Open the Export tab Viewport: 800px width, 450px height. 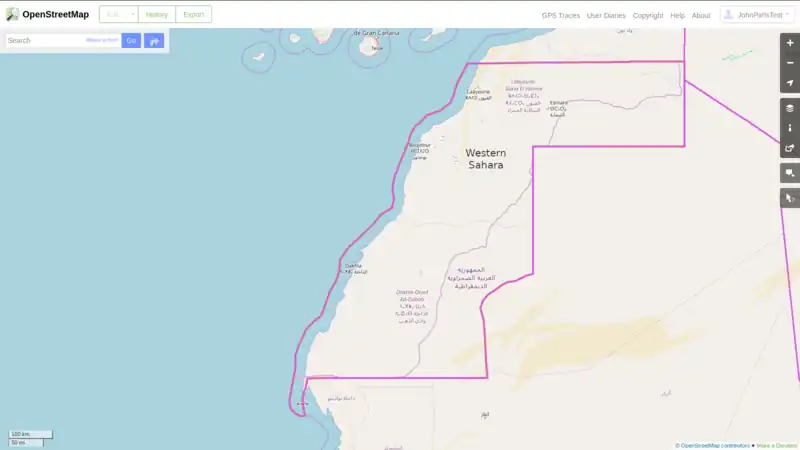click(193, 15)
